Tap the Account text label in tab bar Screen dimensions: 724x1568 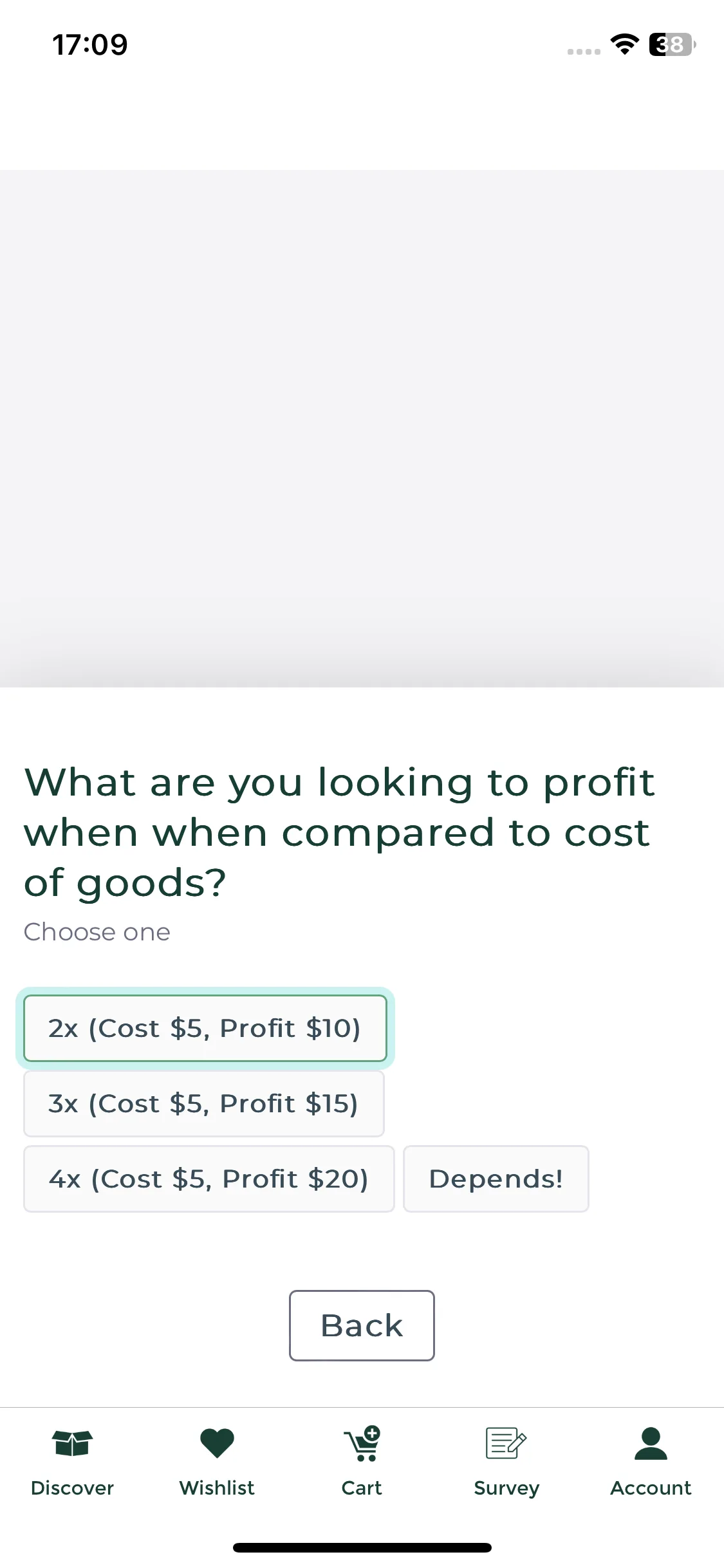coord(651,1488)
